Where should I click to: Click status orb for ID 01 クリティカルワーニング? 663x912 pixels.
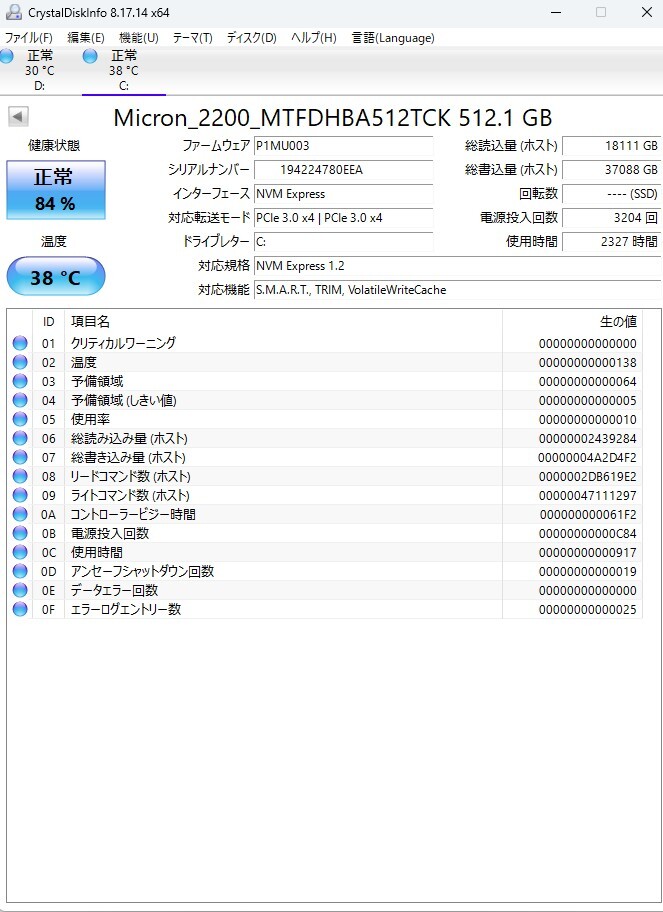[x=20, y=343]
